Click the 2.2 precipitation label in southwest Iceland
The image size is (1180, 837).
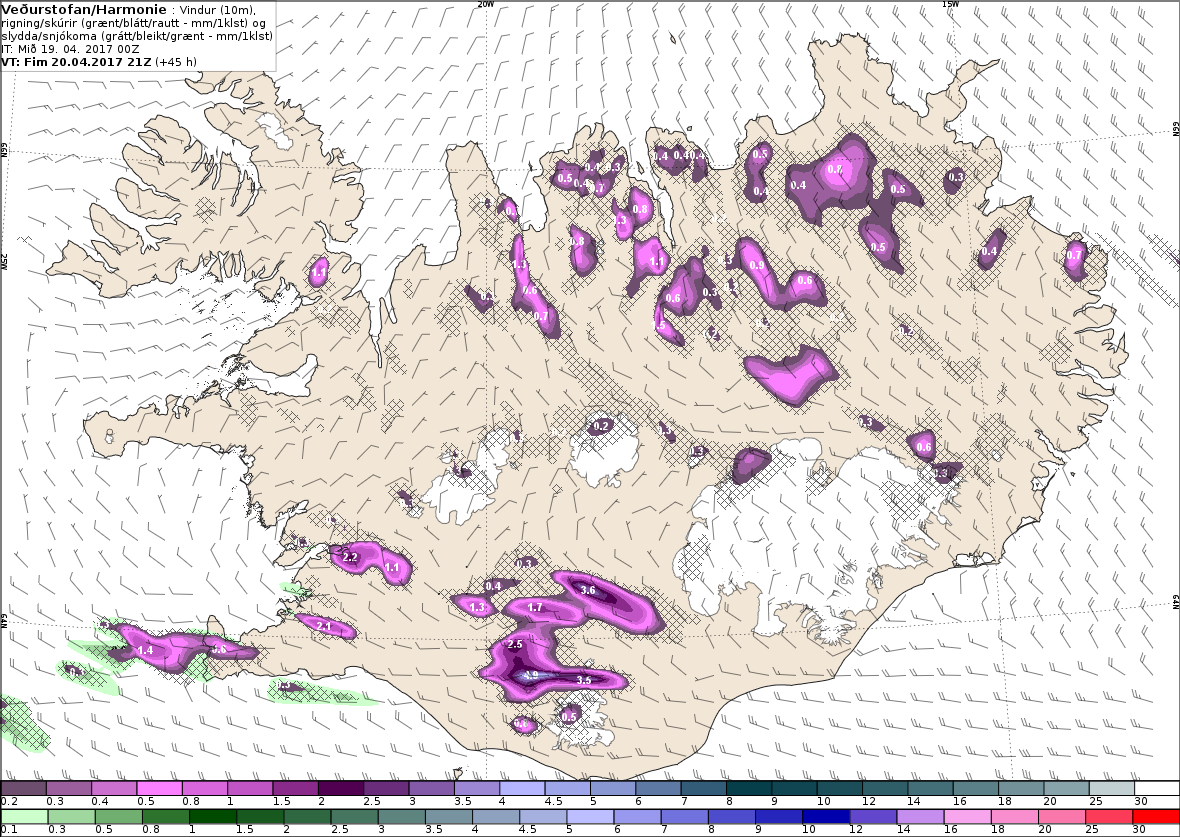(349, 558)
